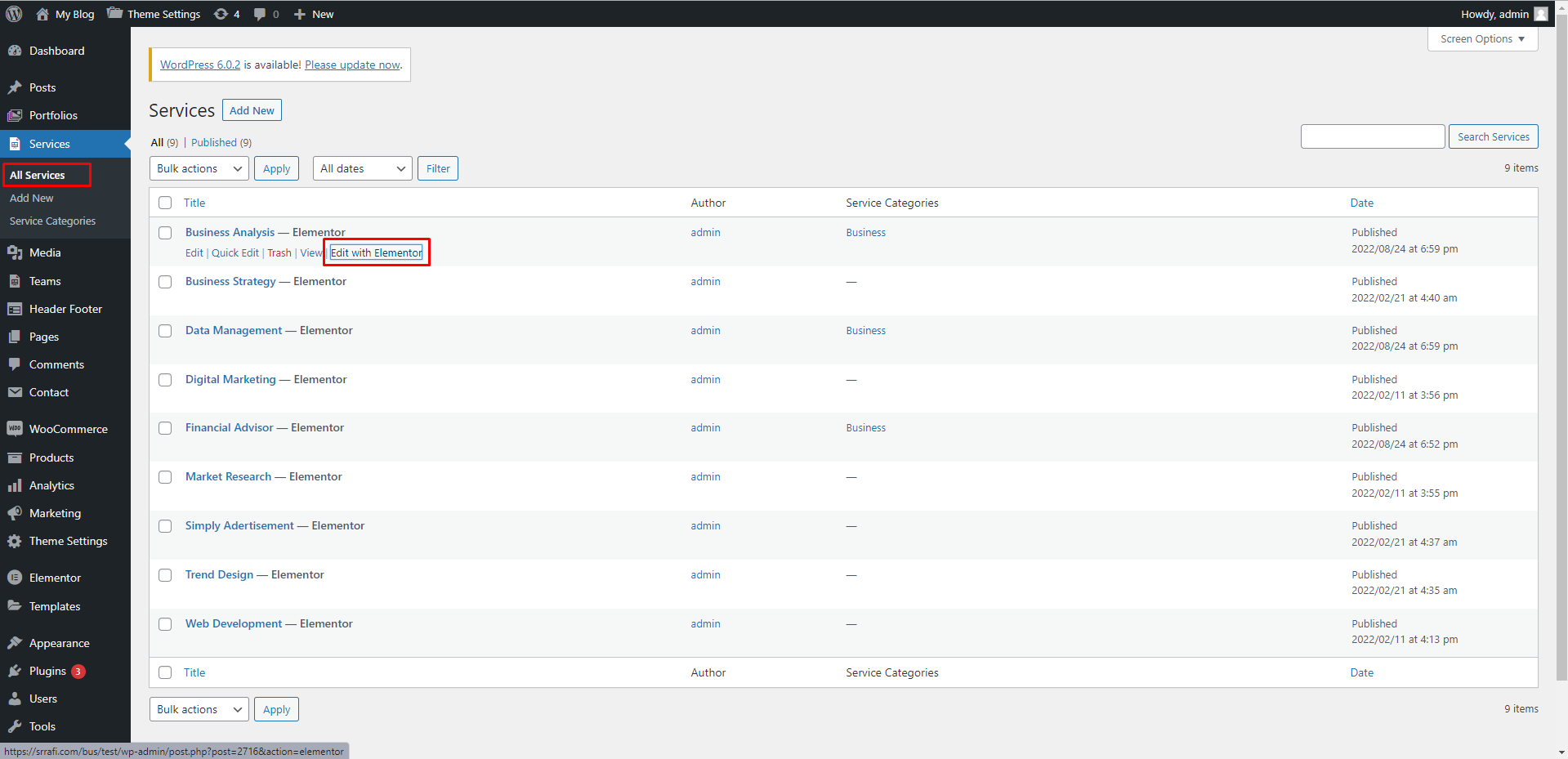1568x759 pixels.
Task: Check the select-all checkbox in the table header
Action: click(165, 203)
